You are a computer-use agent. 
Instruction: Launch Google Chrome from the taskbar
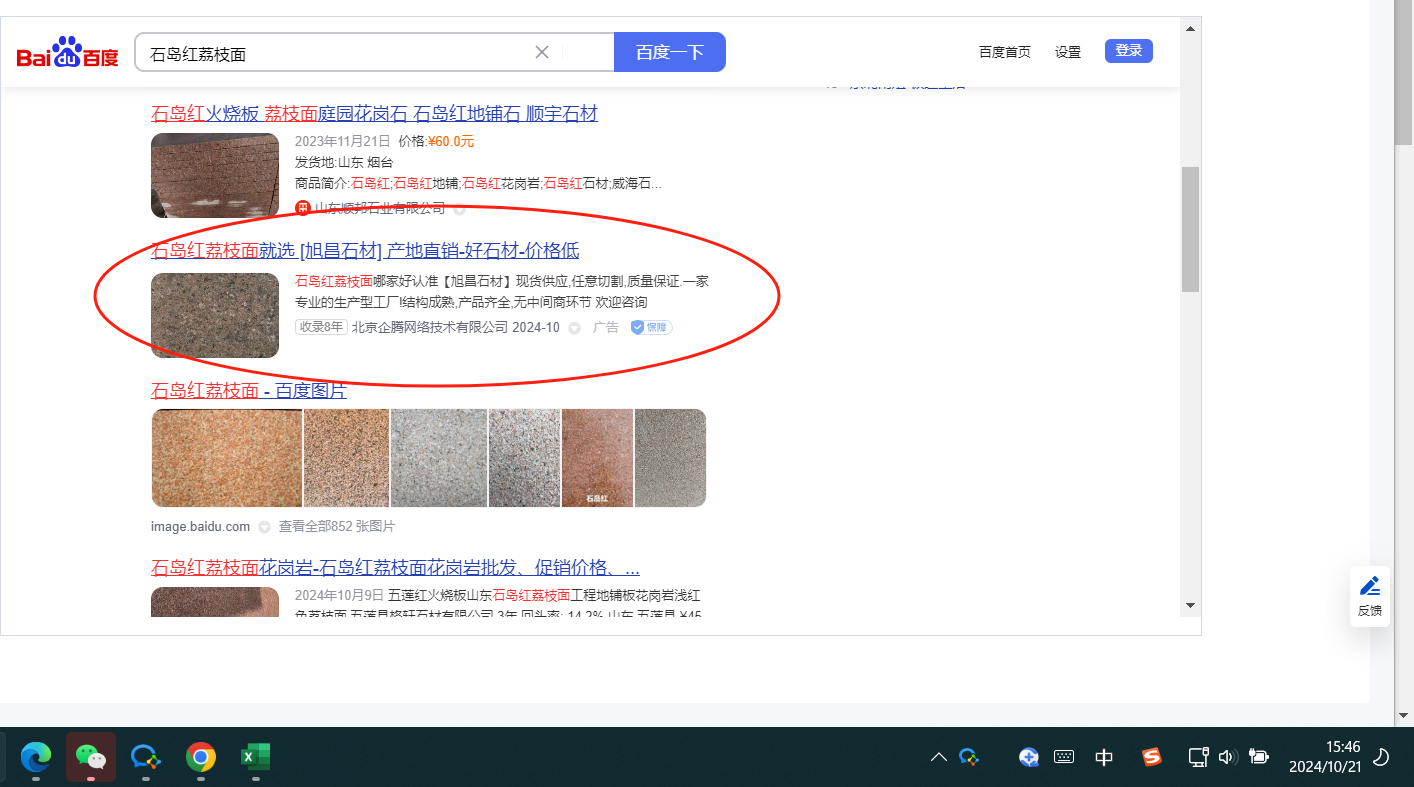click(x=201, y=757)
